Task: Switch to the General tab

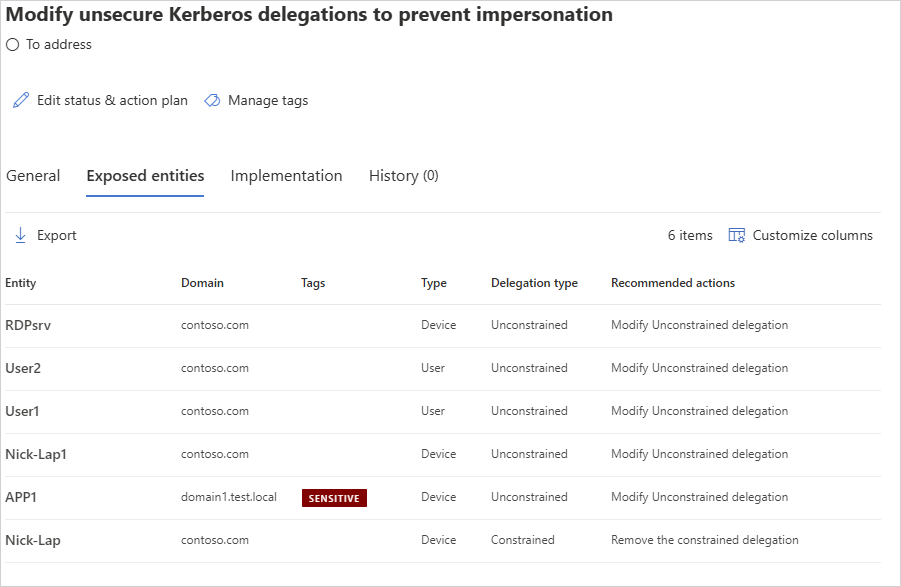Action: [x=33, y=176]
